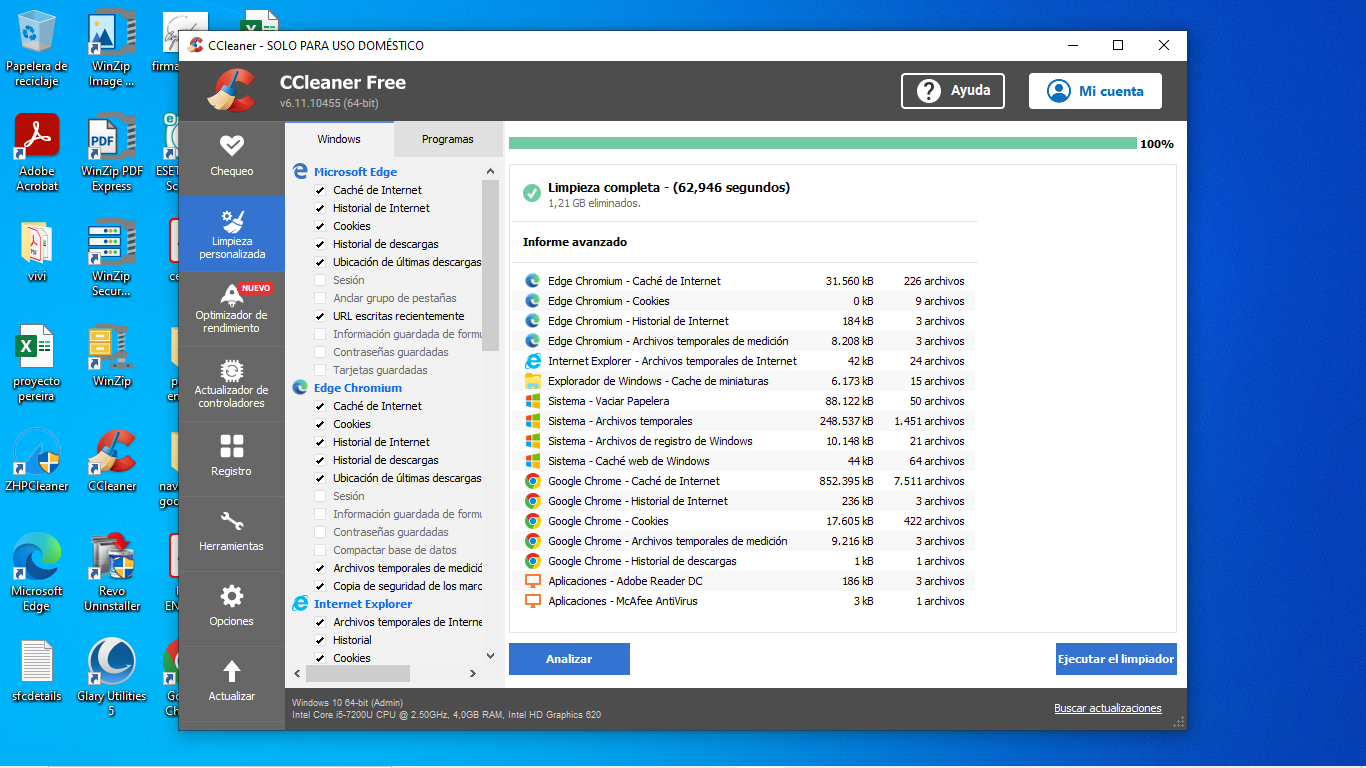Switch to the Windows tab
1366x768 pixels.
pyautogui.click(x=339, y=139)
